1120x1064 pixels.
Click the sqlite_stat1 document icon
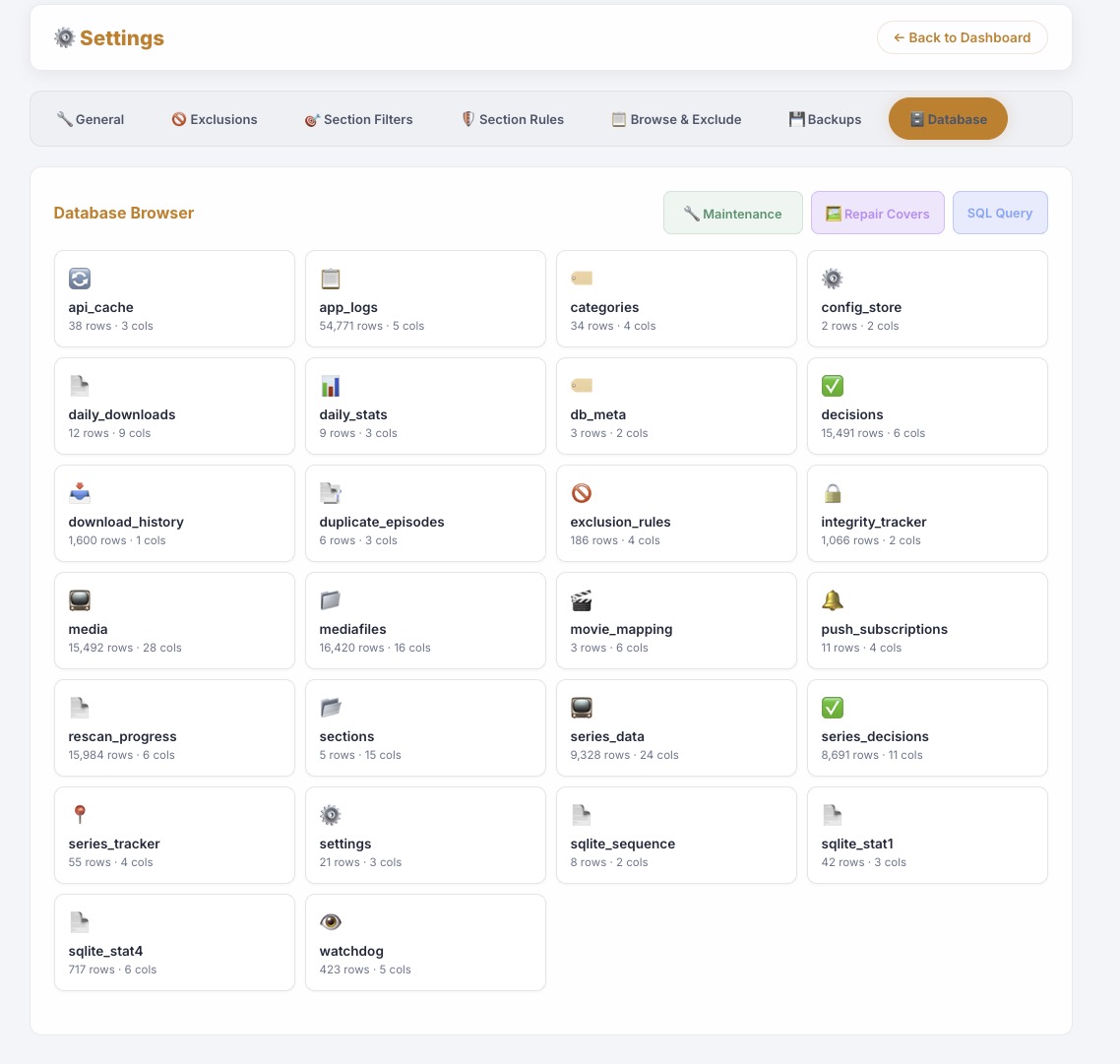click(x=833, y=815)
